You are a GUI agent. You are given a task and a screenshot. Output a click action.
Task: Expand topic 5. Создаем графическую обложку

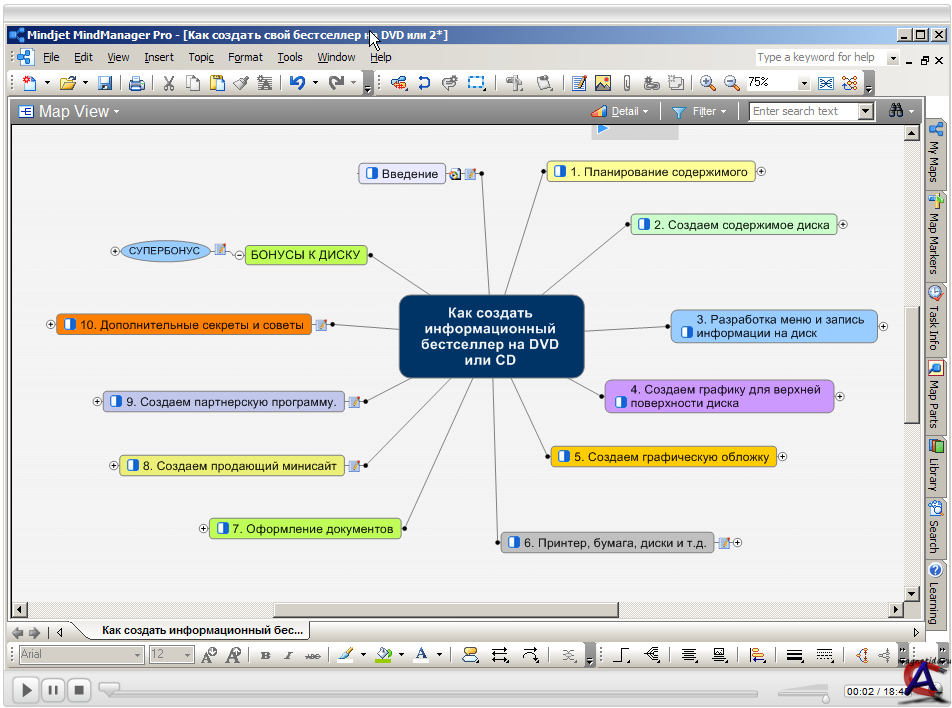pyautogui.click(x=783, y=457)
